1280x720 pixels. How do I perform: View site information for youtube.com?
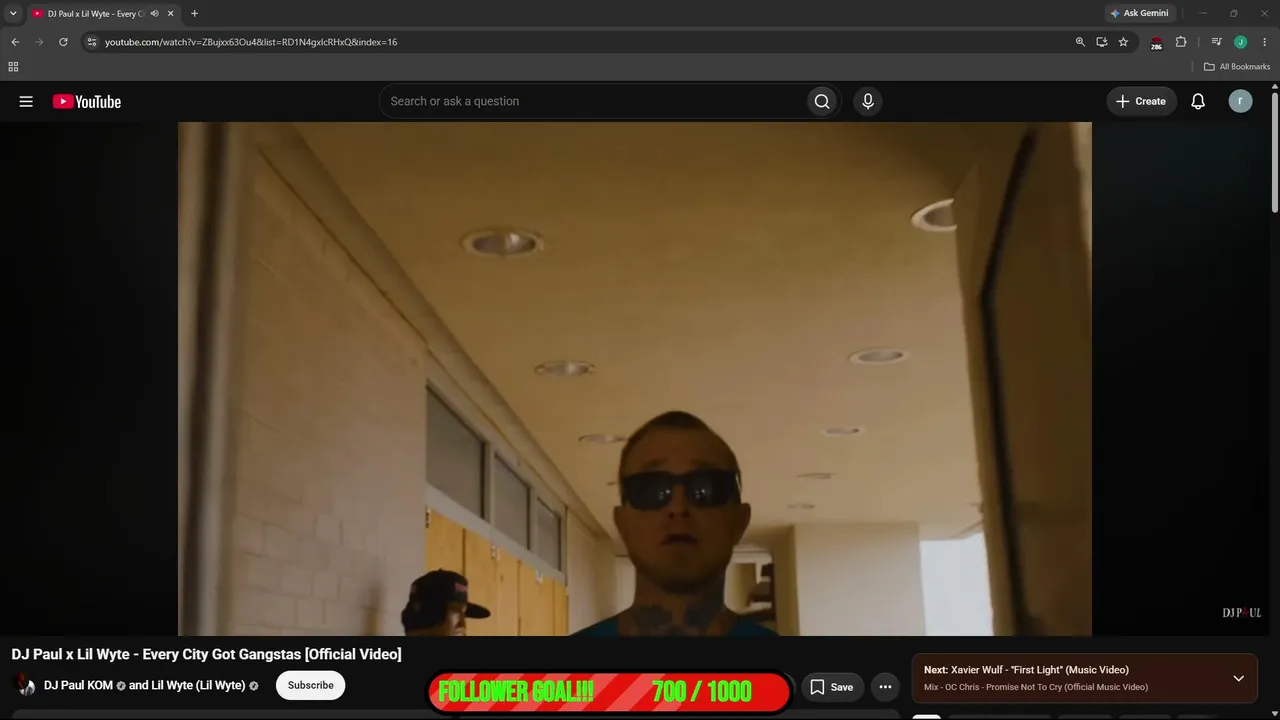click(91, 42)
